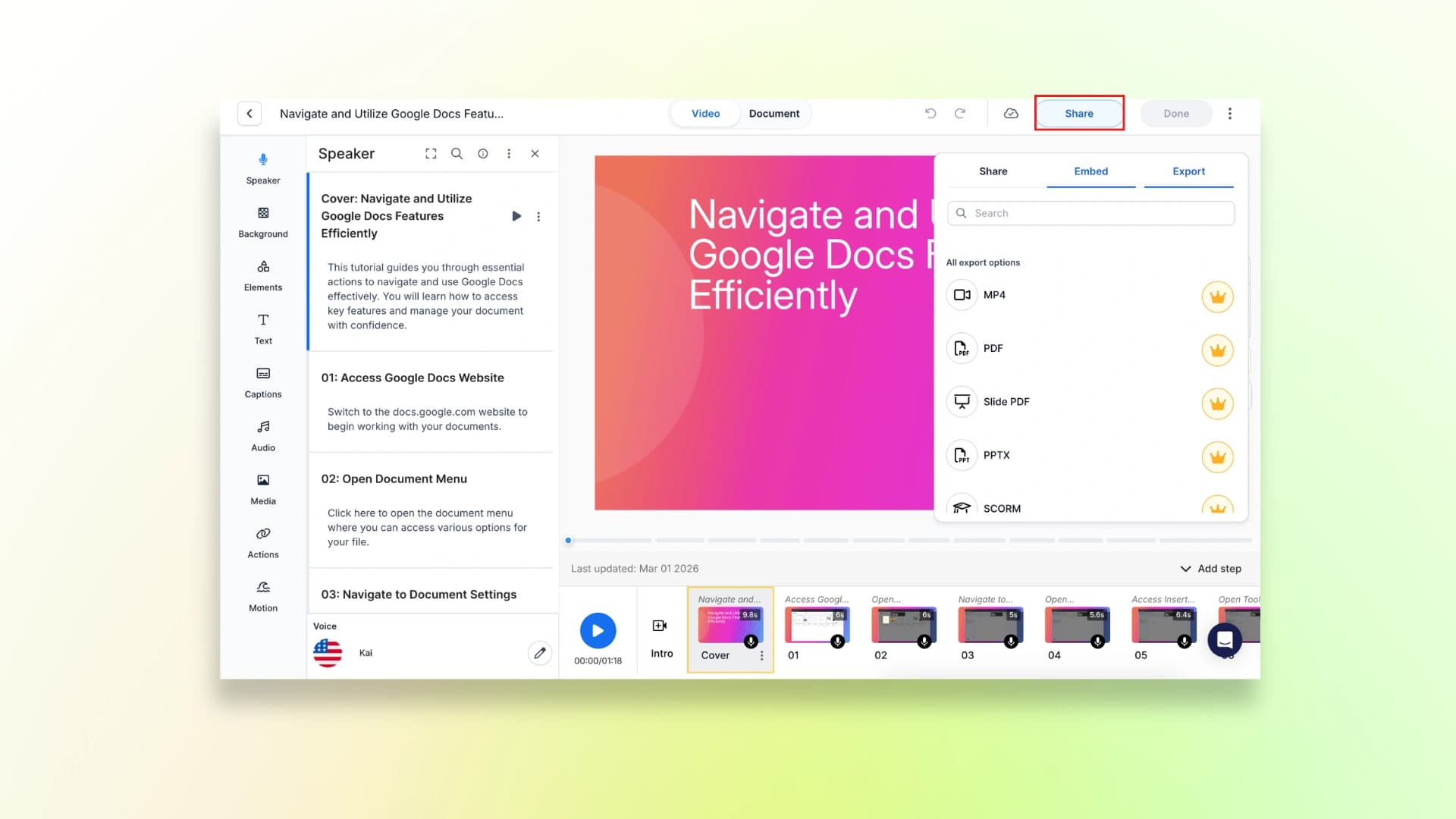Expand Speaker panel to fullscreen

point(431,154)
